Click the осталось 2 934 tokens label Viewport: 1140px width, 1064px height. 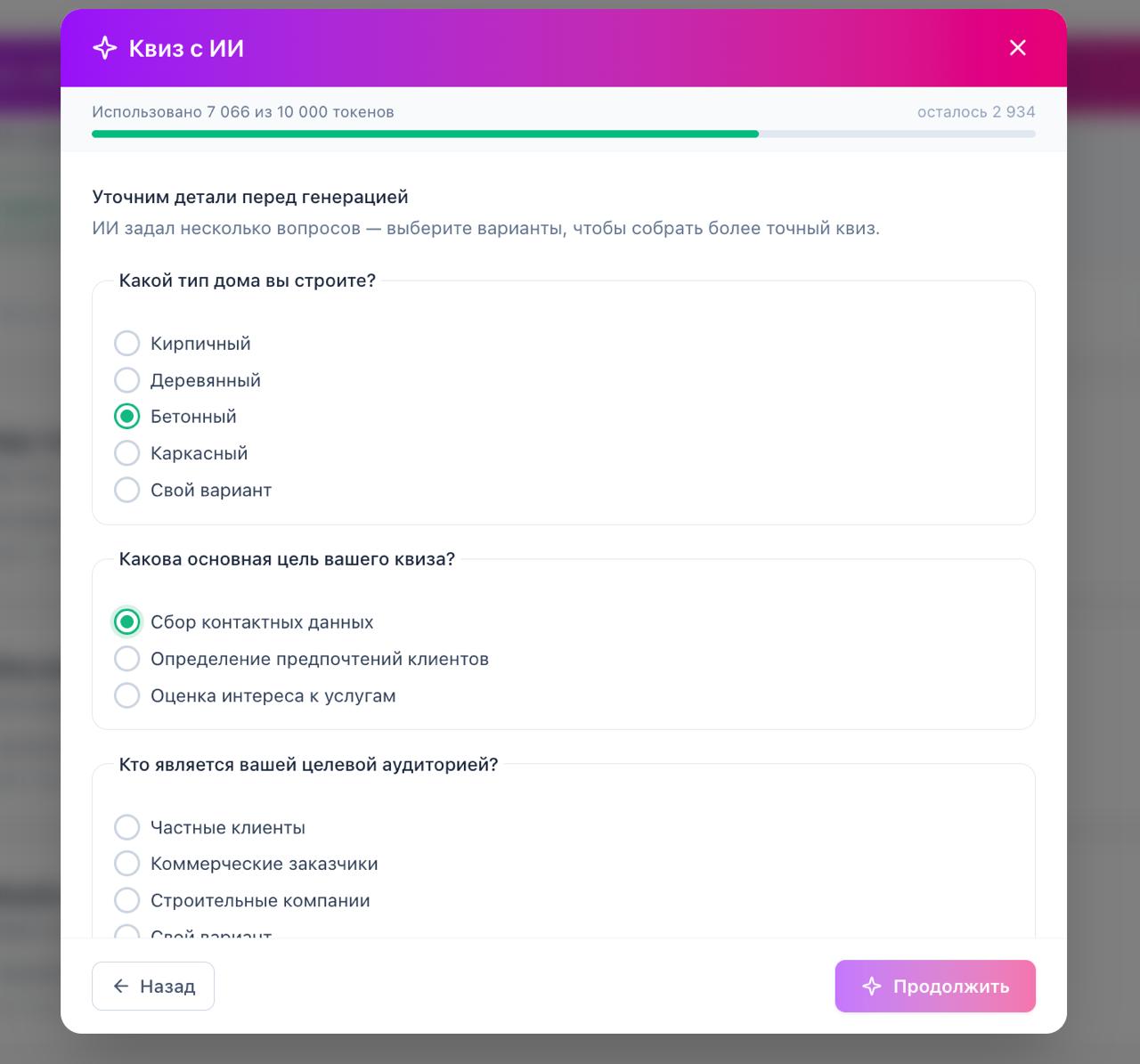[x=976, y=112]
